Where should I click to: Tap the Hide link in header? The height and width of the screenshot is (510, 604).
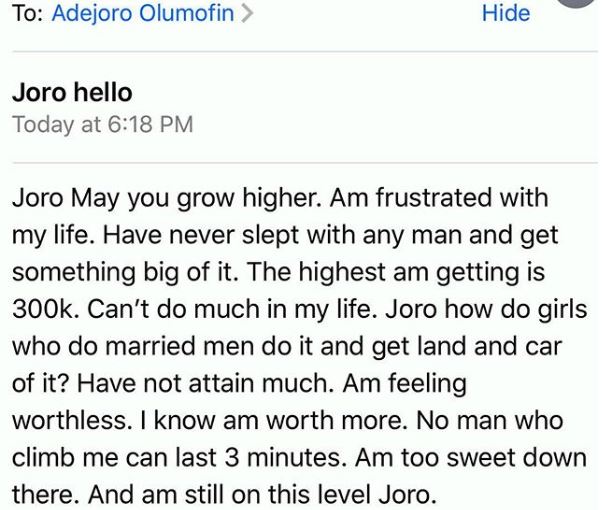point(508,14)
